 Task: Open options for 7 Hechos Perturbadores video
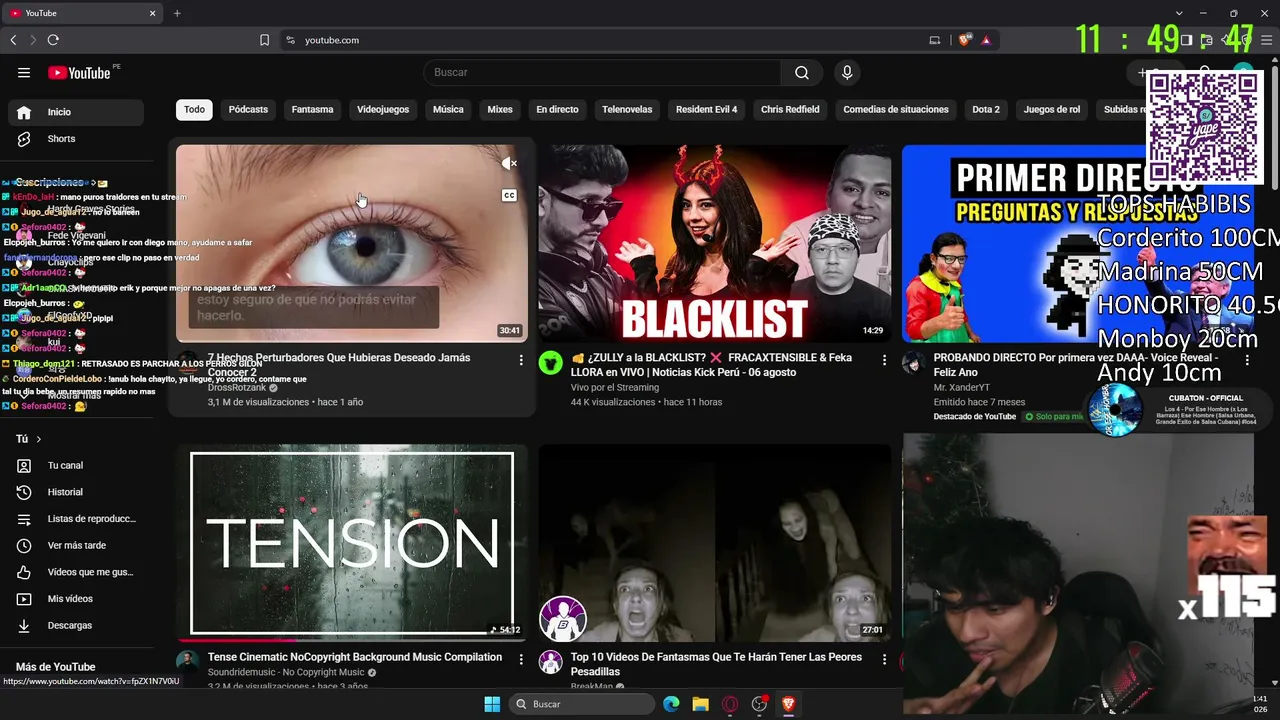(521, 360)
